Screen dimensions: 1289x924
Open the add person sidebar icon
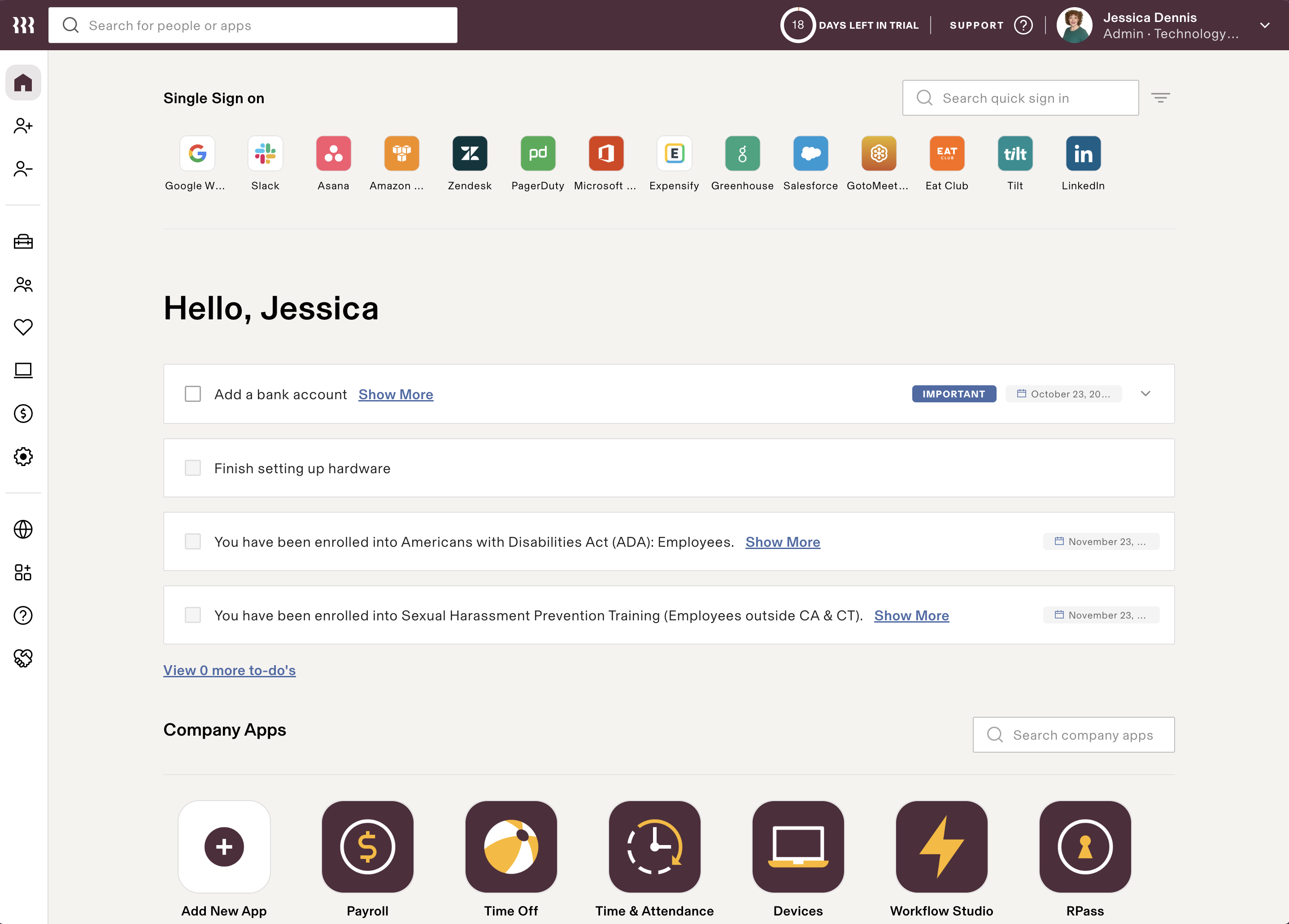23,126
